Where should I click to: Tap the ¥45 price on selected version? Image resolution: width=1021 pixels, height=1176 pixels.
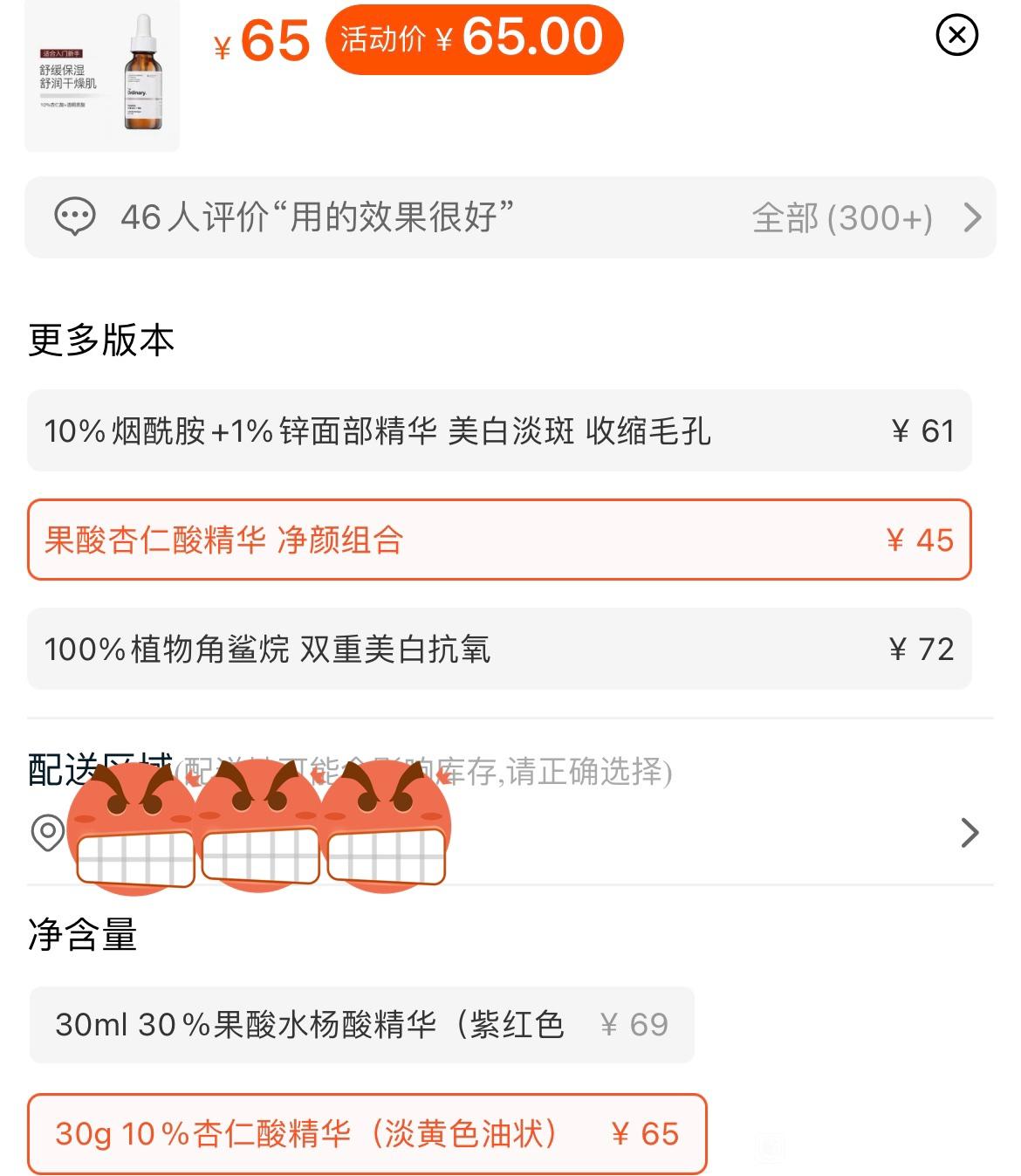pos(920,540)
